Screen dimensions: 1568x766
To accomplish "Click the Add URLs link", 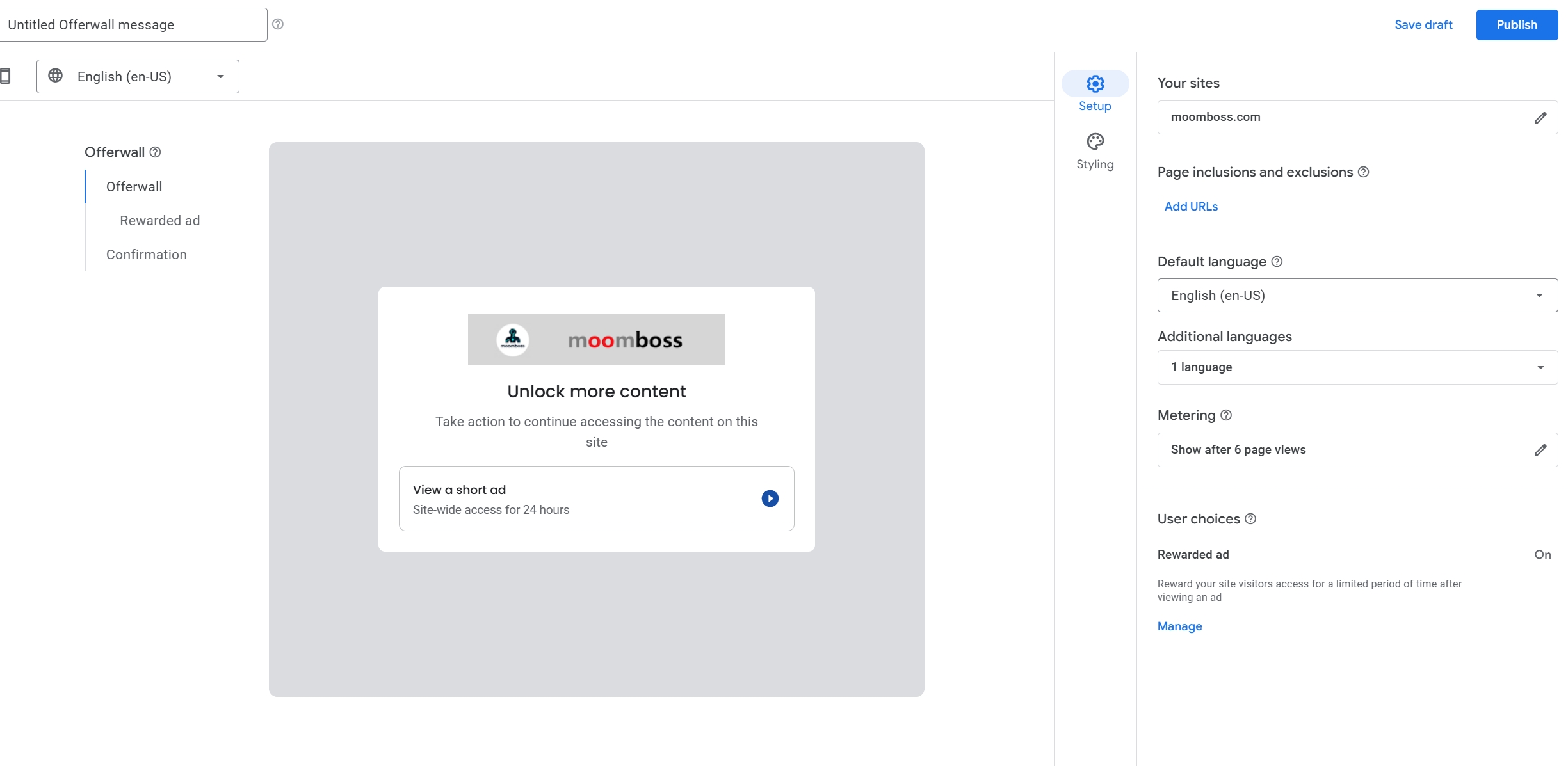I will [1190, 206].
